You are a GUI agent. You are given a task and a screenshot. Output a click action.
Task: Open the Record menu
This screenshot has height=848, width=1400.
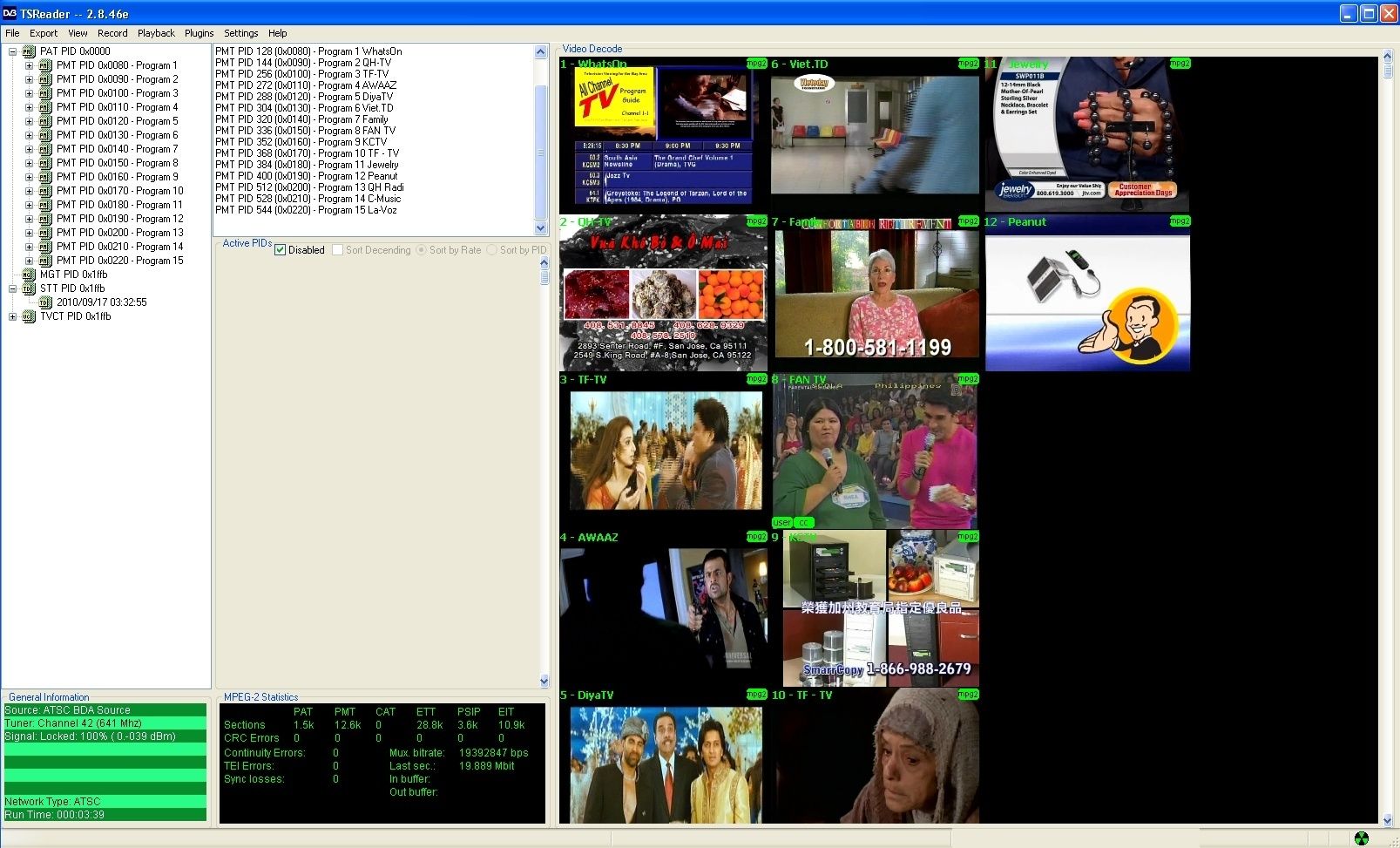(x=112, y=33)
